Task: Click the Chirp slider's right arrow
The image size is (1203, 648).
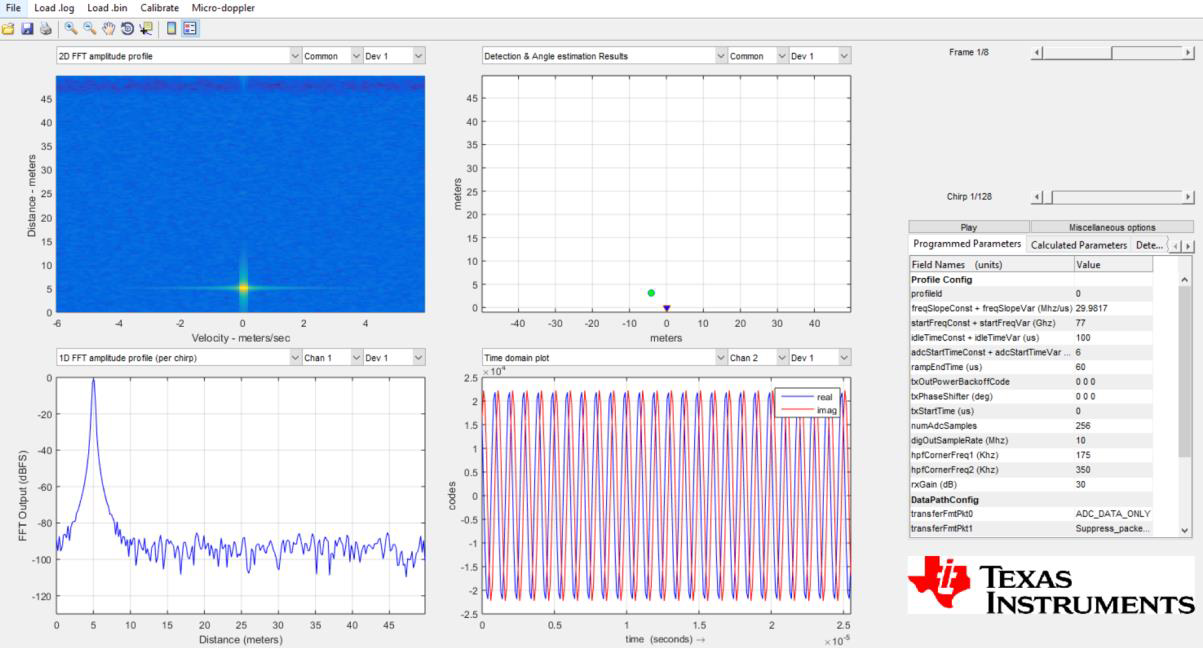Action: [x=1188, y=198]
